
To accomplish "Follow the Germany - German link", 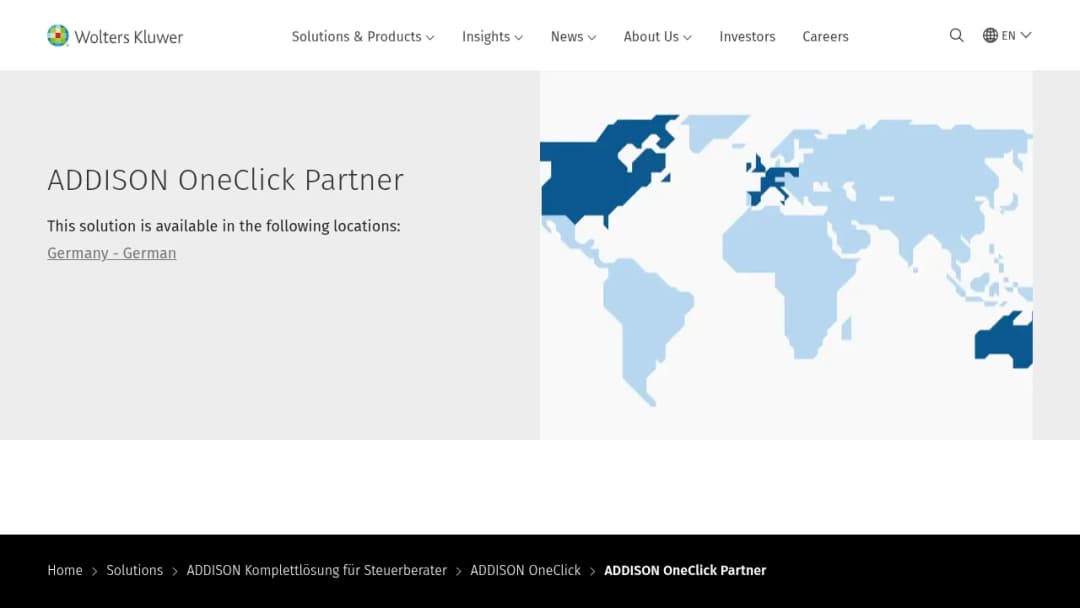I will click(x=112, y=253).
